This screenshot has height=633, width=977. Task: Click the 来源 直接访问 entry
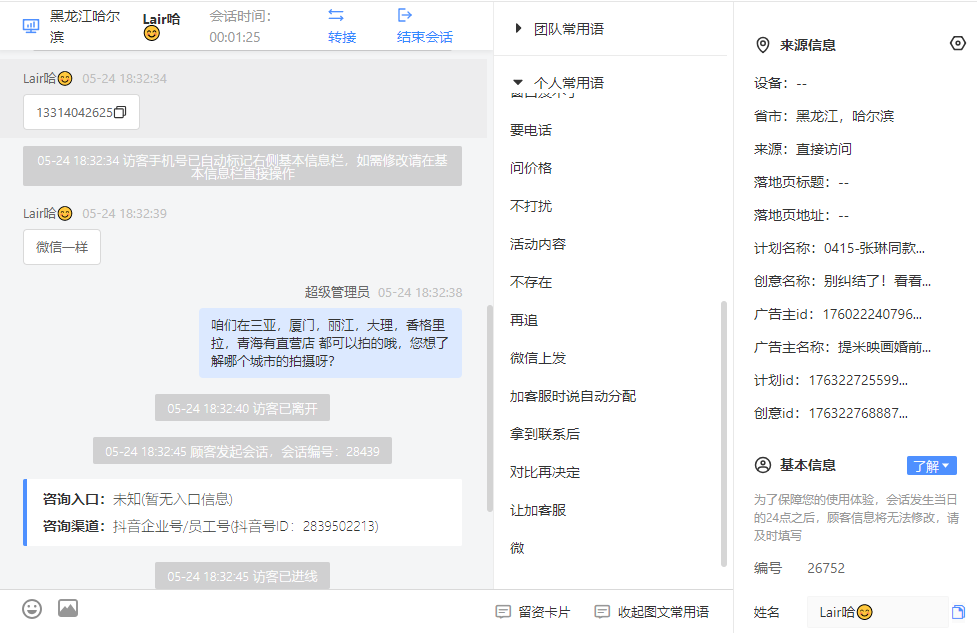pos(803,150)
